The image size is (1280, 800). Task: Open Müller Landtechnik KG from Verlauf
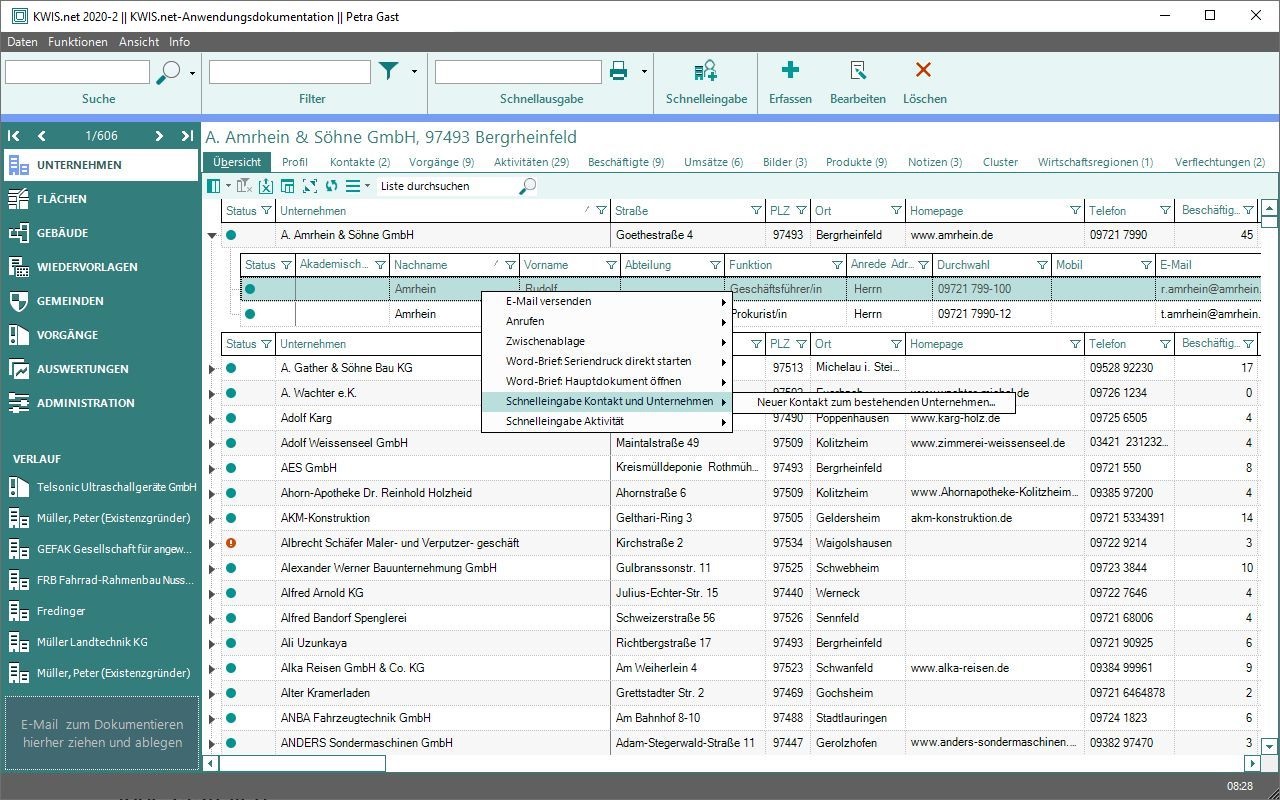click(x=103, y=642)
